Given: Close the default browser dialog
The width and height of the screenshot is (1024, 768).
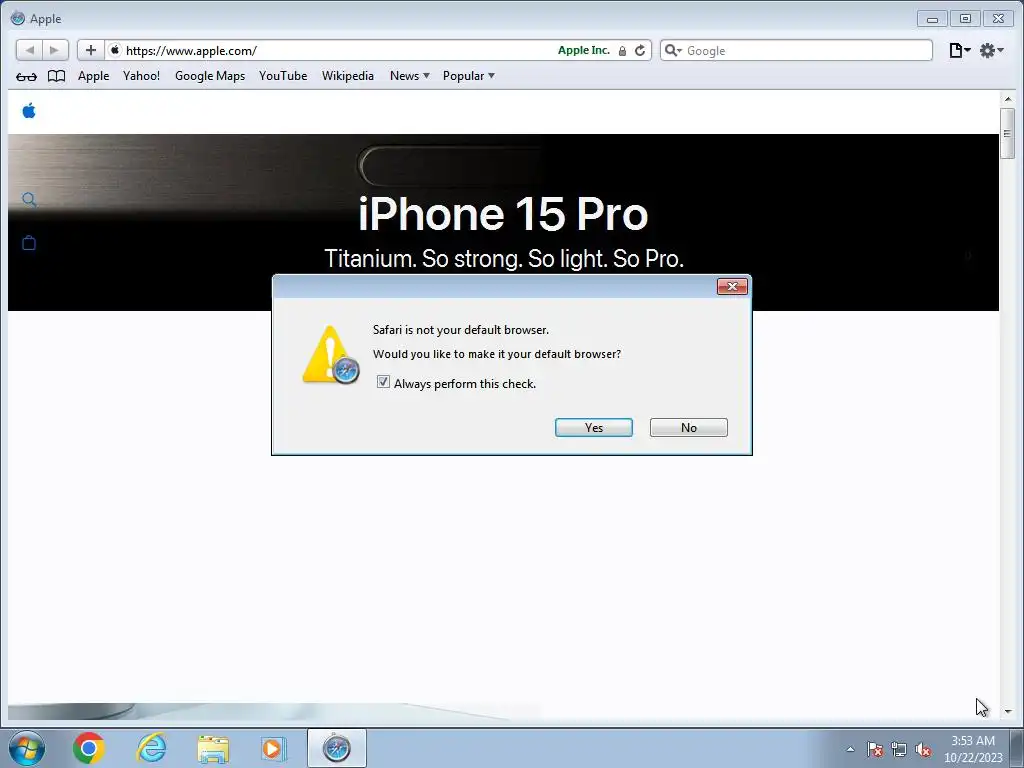Looking at the screenshot, I should (x=732, y=286).
